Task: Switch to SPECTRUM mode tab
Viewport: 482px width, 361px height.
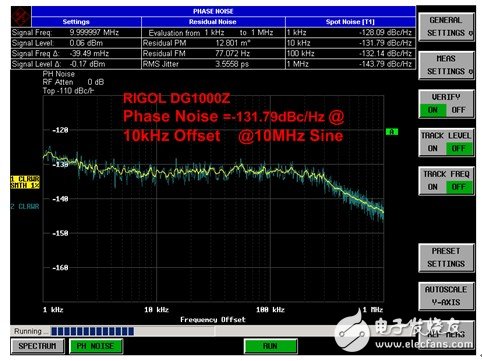Action: point(37,346)
